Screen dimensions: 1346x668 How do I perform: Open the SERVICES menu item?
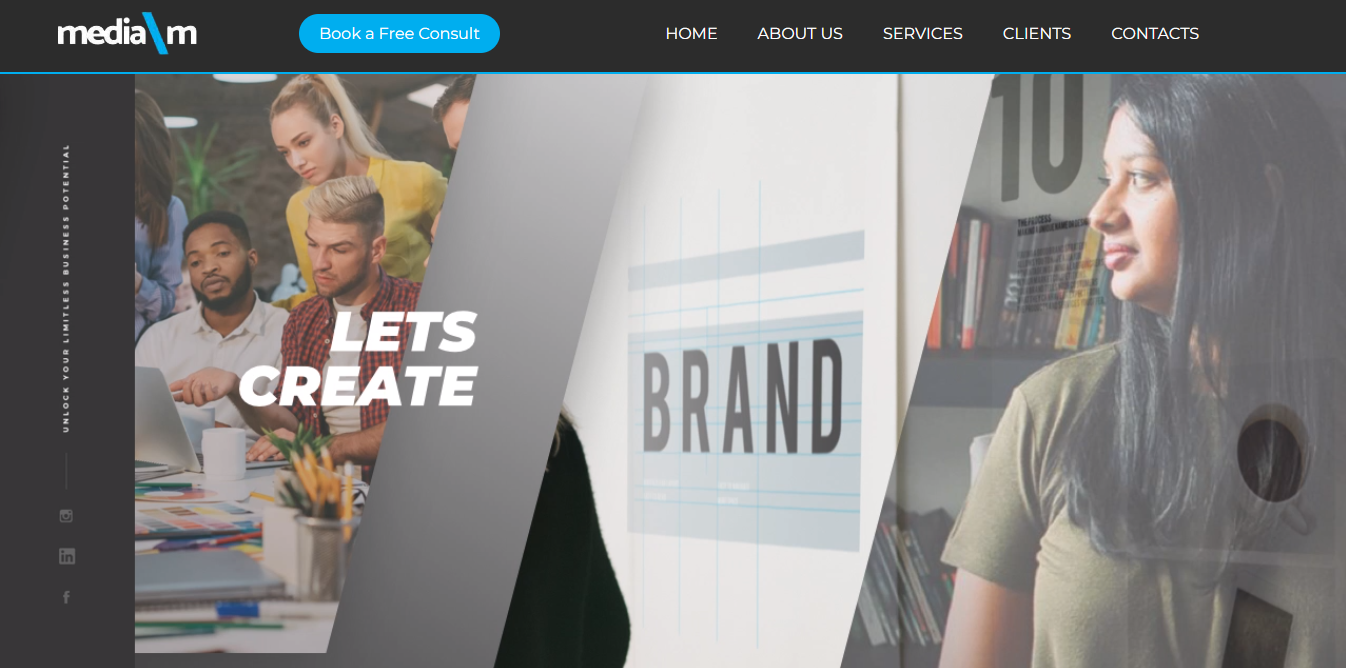(x=922, y=33)
